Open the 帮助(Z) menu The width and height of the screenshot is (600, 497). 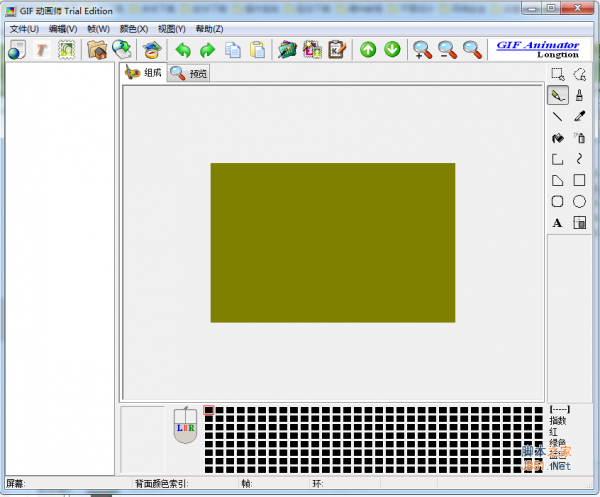click(210, 29)
